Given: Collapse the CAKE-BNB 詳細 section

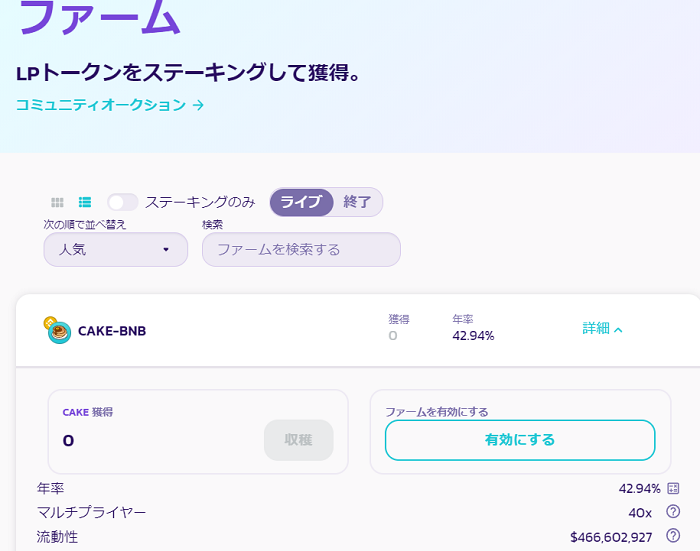Looking at the screenshot, I should pyautogui.click(x=602, y=329).
